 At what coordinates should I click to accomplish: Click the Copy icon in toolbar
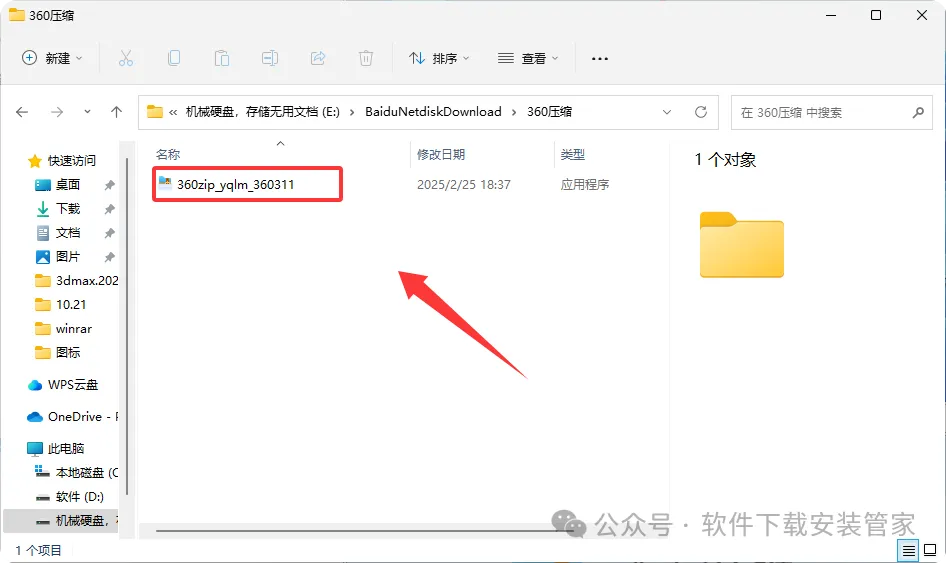(x=174, y=58)
